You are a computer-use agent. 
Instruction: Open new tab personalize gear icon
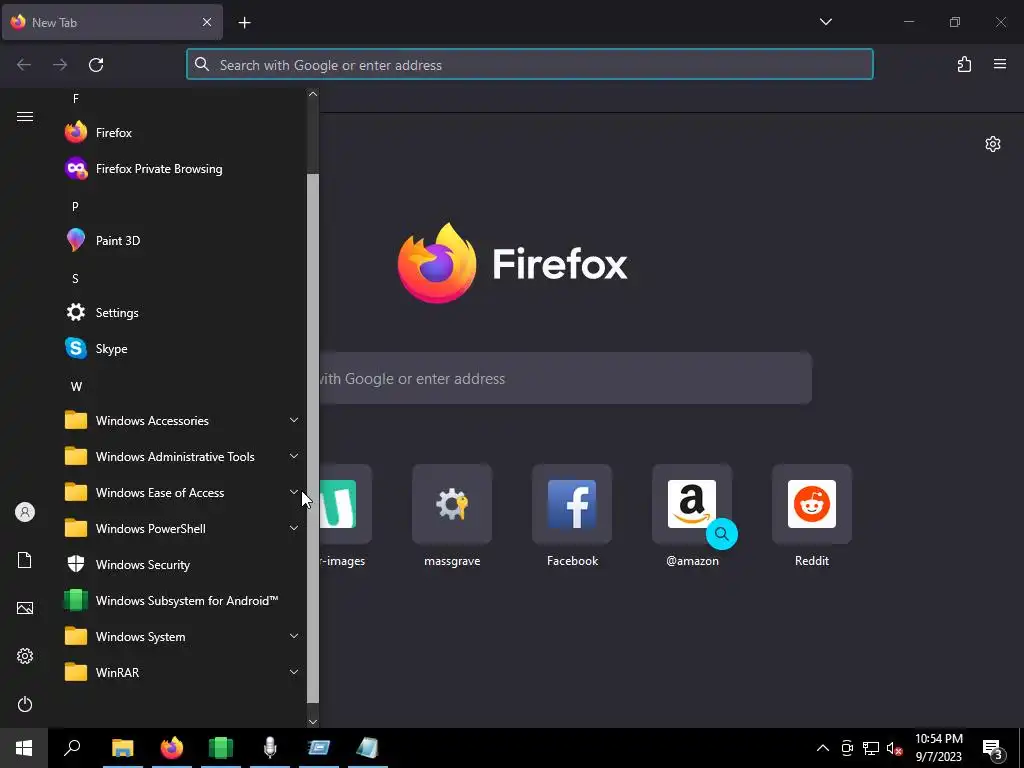click(993, 144)
